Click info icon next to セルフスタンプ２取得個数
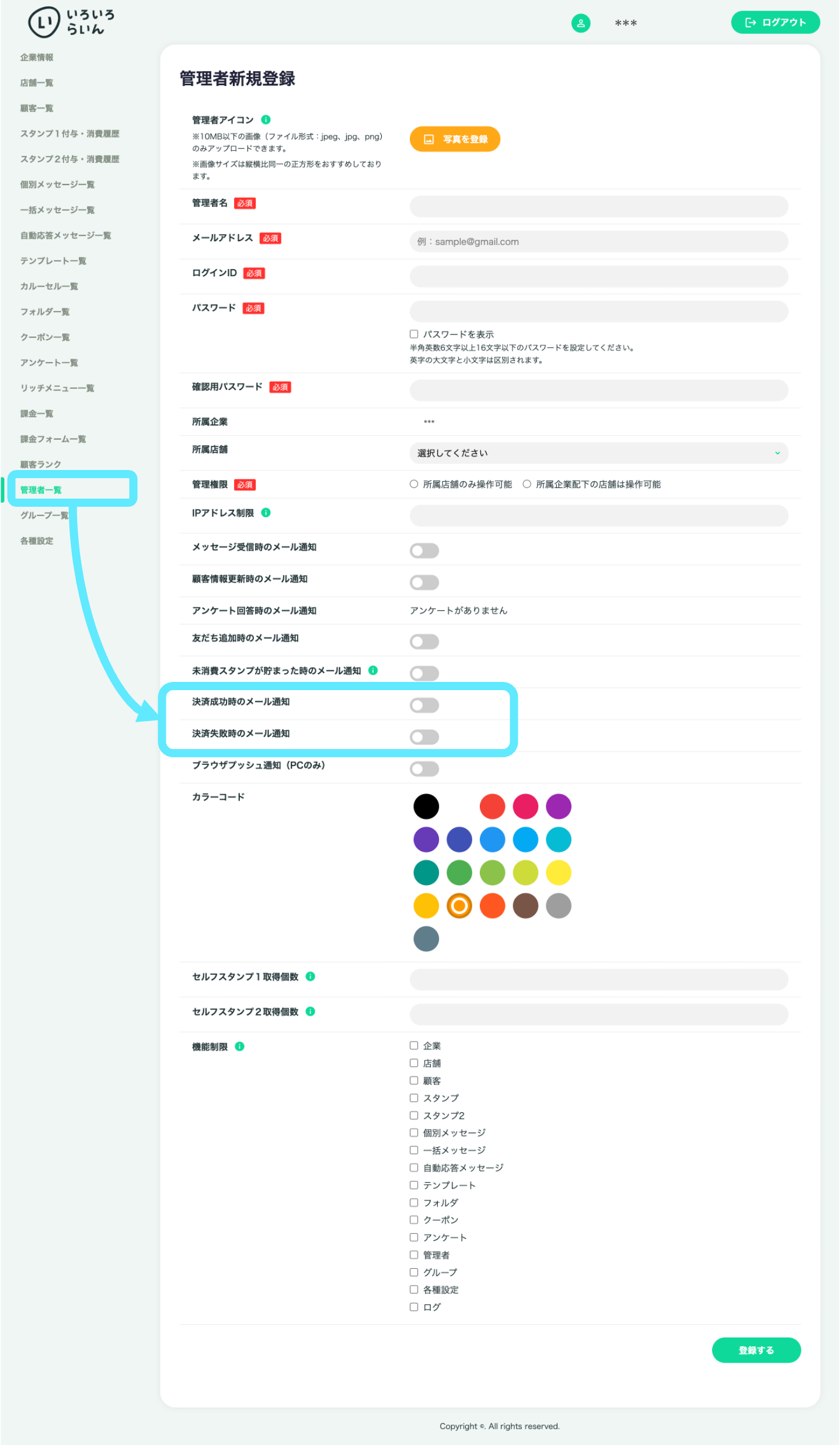The image size is (840, 1445). tap(311, 1011)
